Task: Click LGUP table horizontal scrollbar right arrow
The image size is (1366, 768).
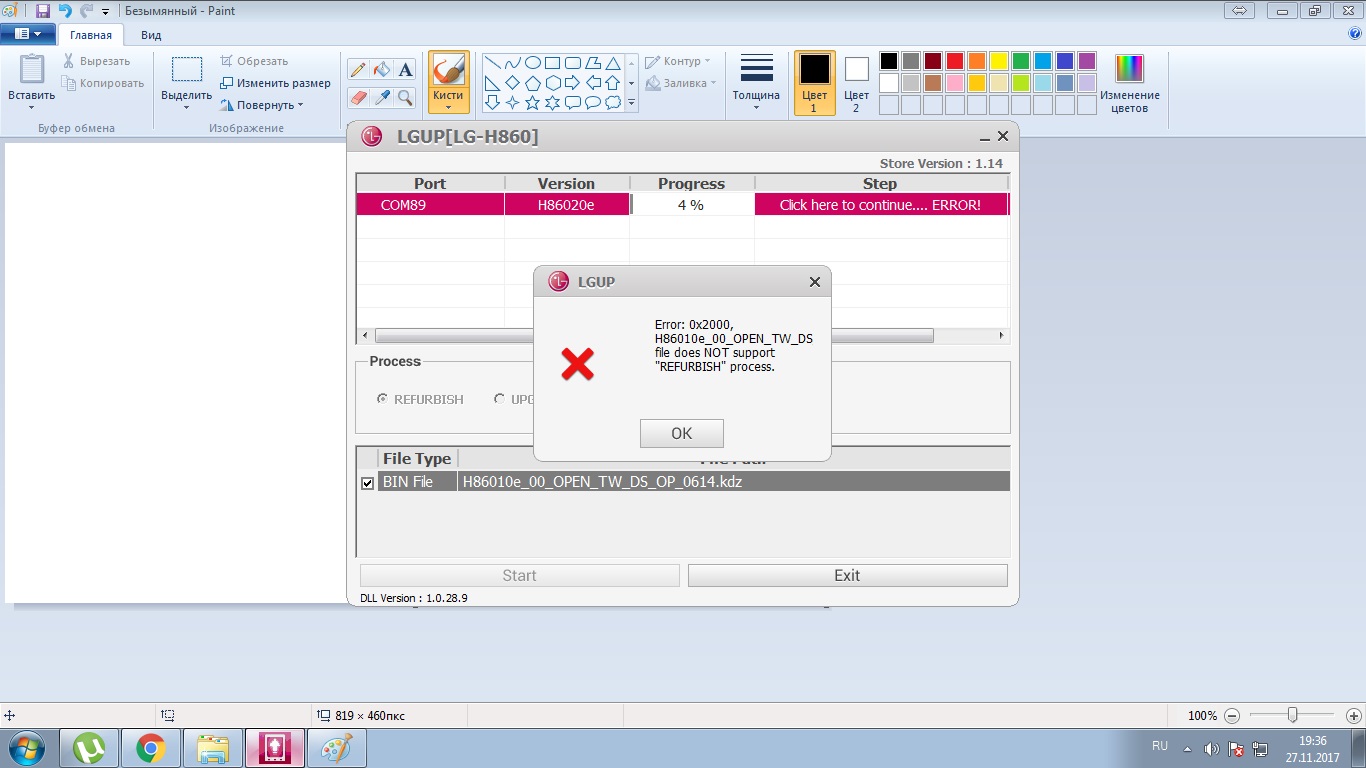Action: [x=1003, y=336]
